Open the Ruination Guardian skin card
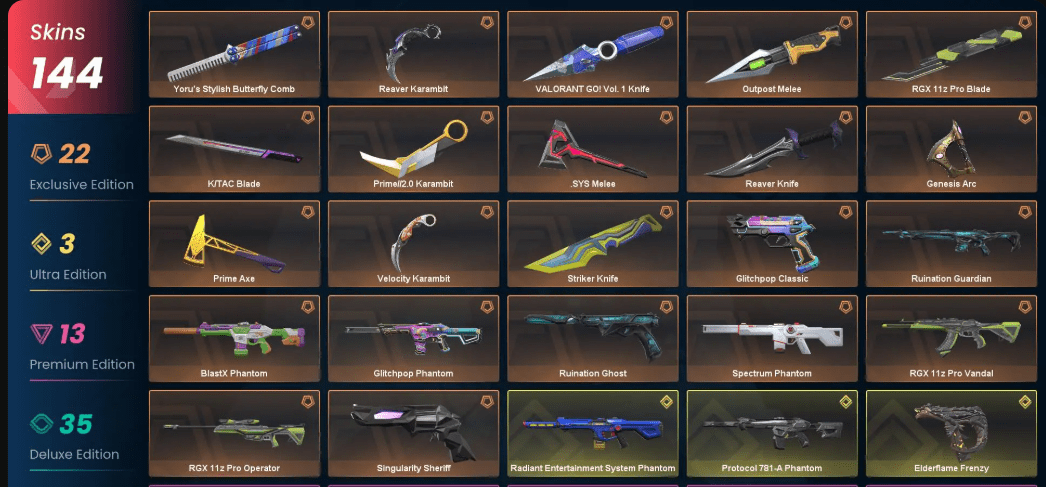1046x487 pixels. [951, 244]
